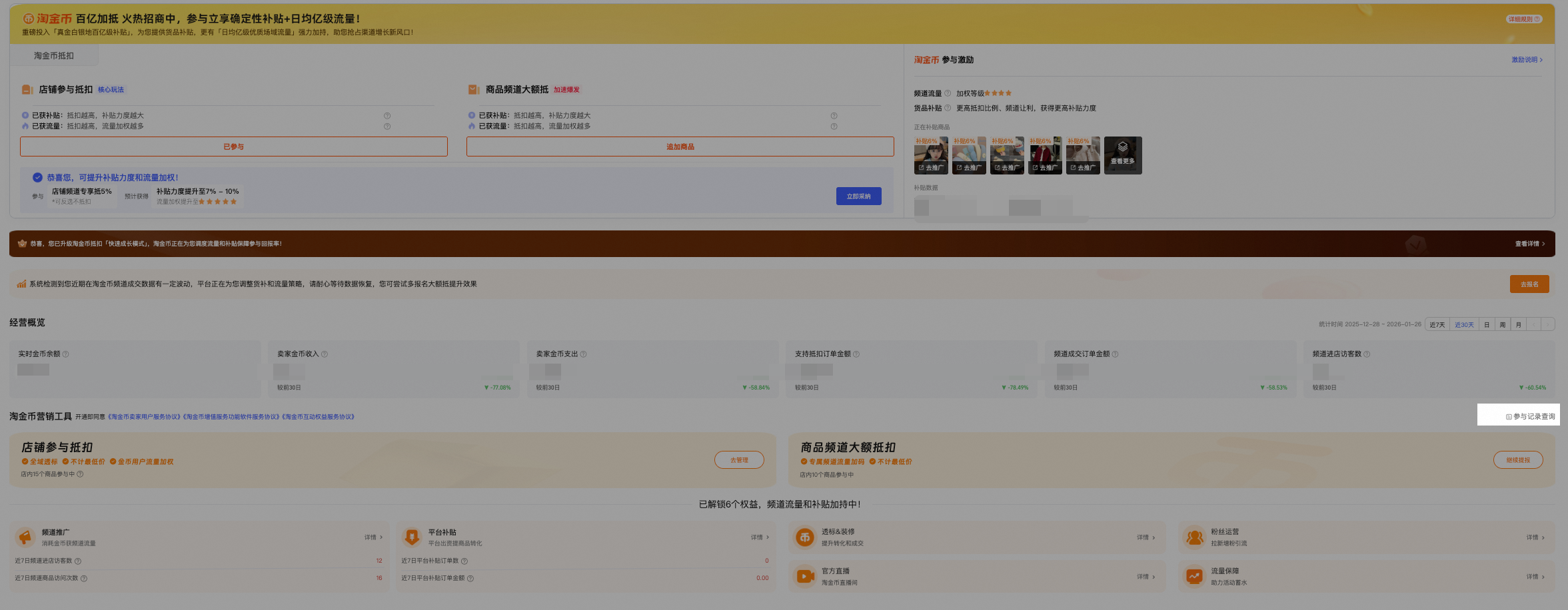Click 继续提报 on 商品频道大额抵扣 card
The width and height of the screenshot is (1568, 610).
(x=1518, y=460)
